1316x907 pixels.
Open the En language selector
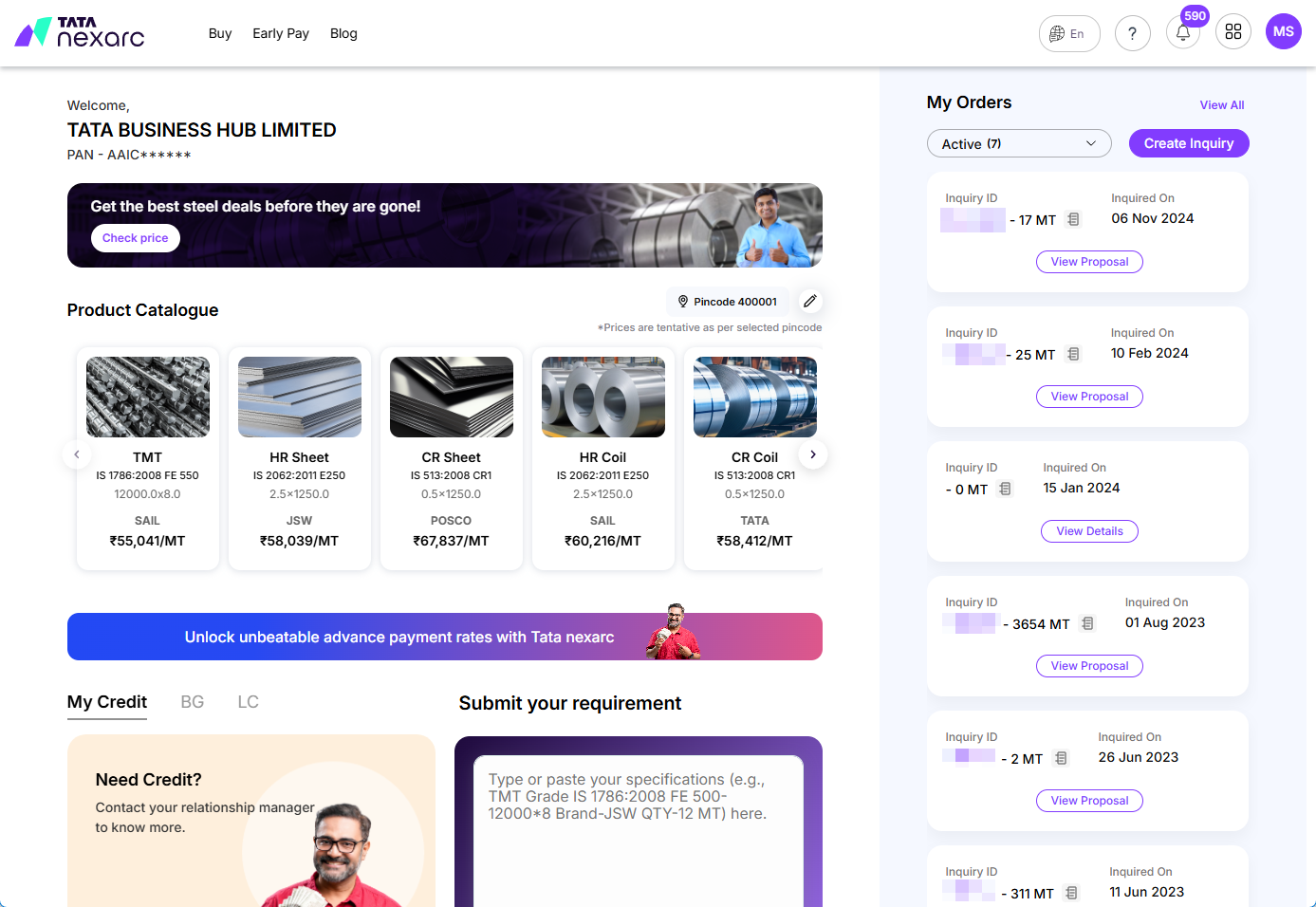(1069, 33)
